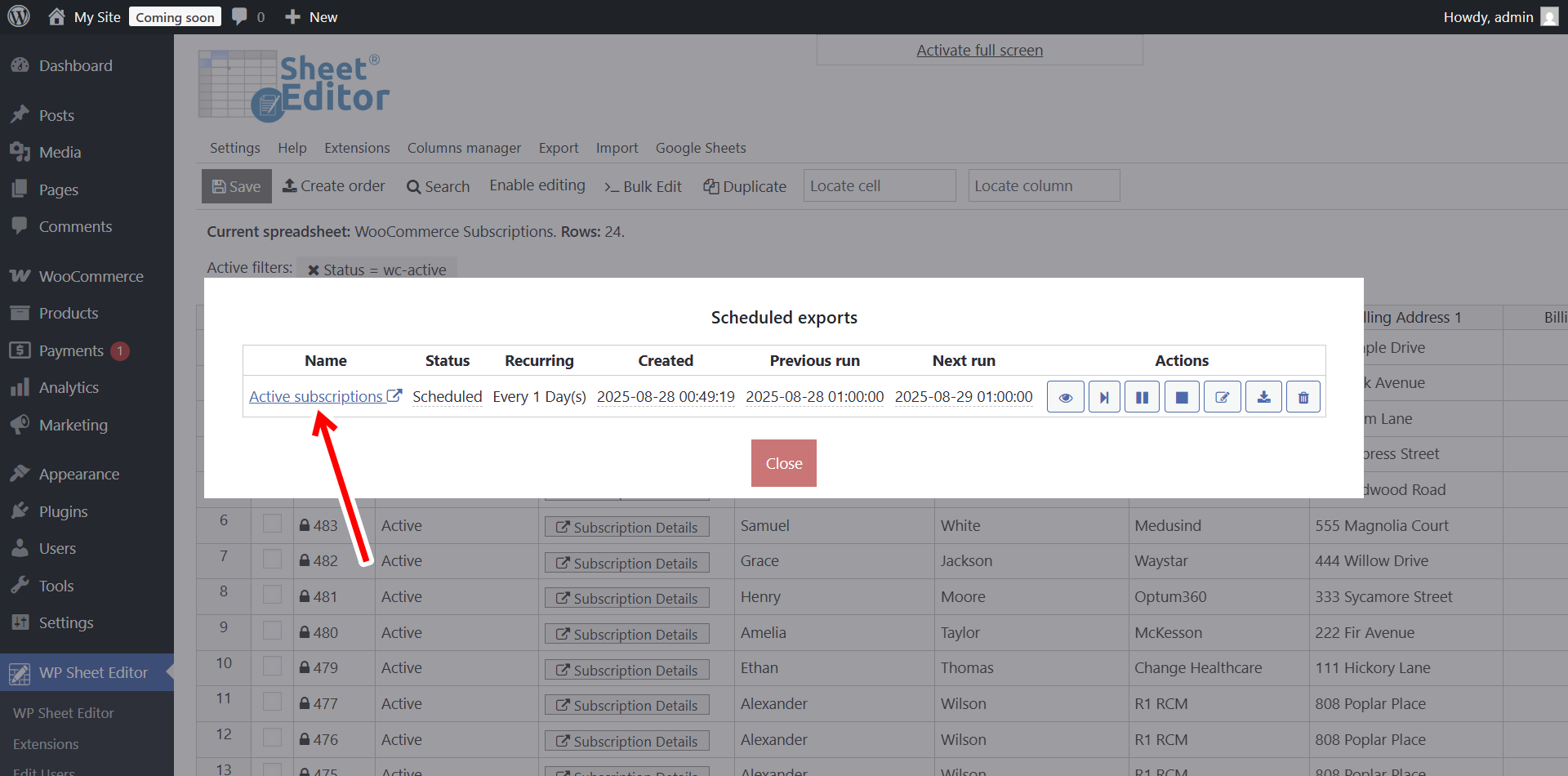Open WordPress Settings in sidebar
Viewport: 1568px width, 776px height.
[65, 622]
